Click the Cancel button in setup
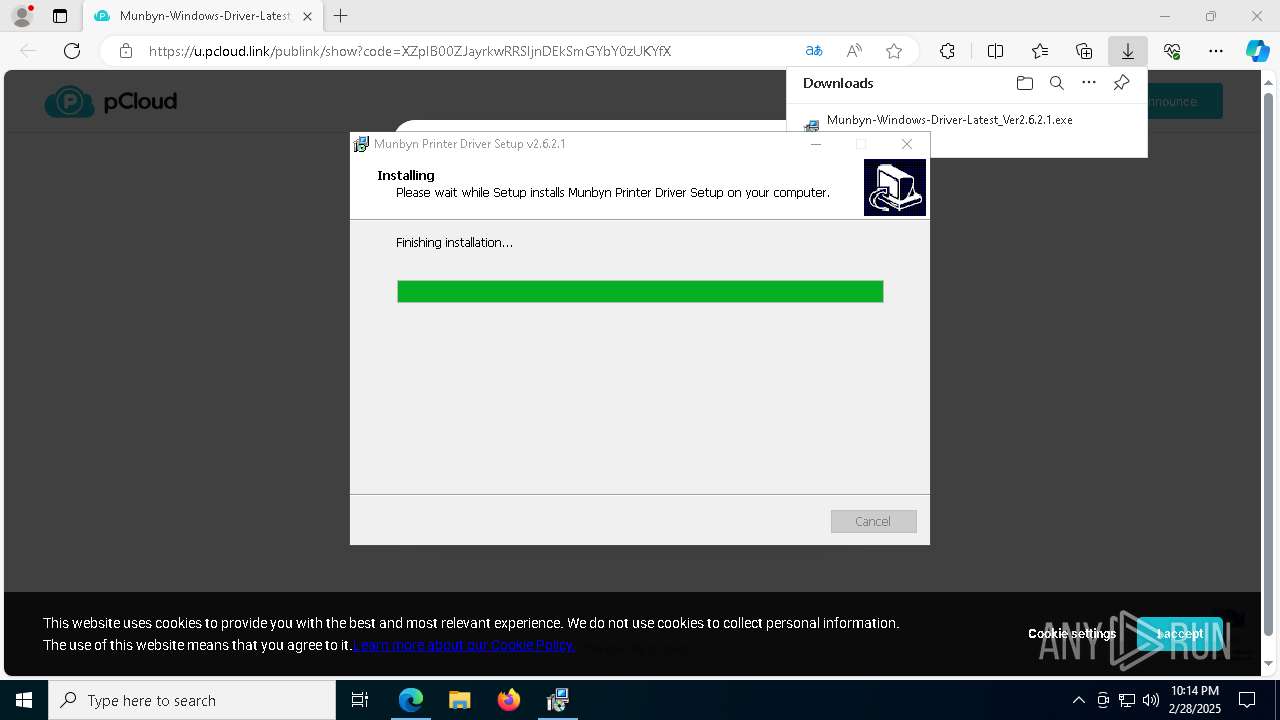This screenshot has height=720, width=1280. click(x=873, y=521)
